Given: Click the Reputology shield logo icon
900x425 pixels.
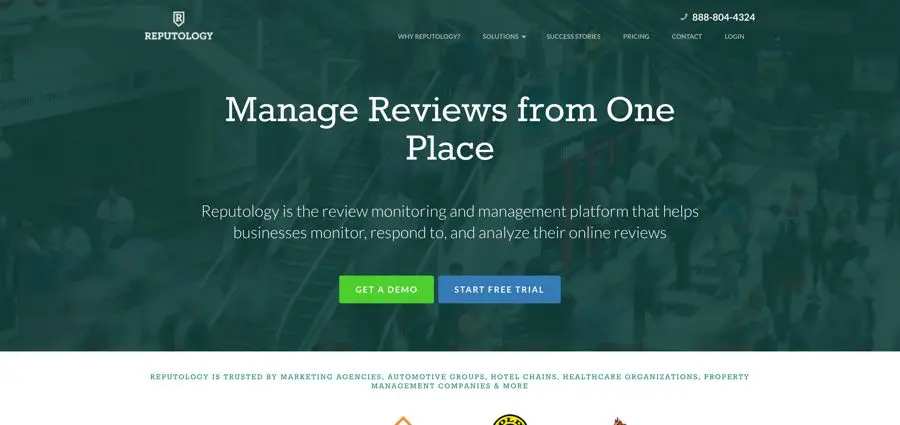Looking at the screenshot, I should (178, 18).
